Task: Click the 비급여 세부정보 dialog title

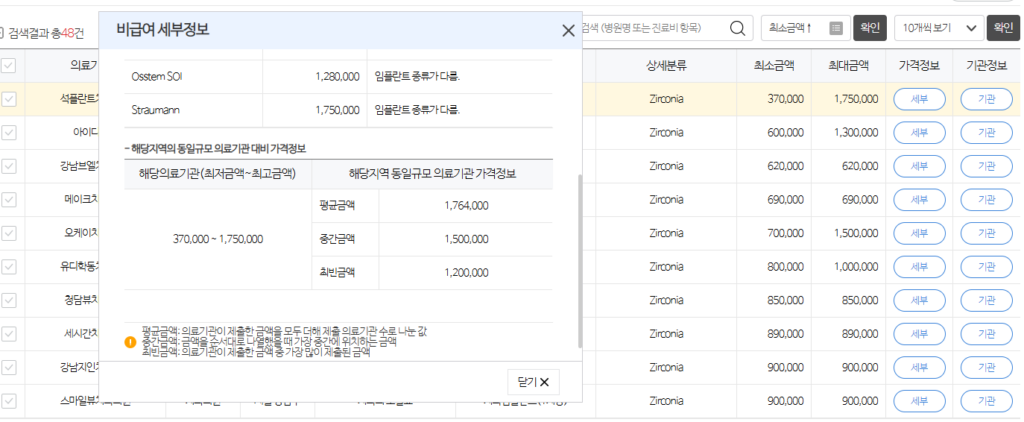Action: pos(163,29)
